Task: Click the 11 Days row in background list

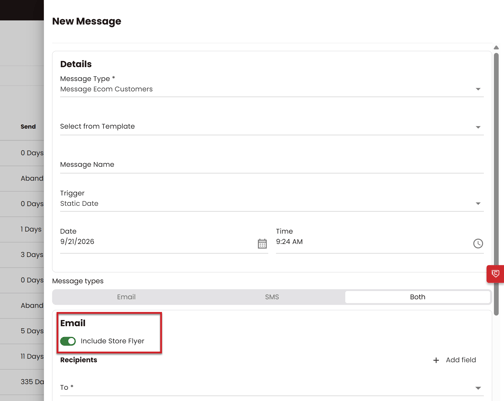Action: [x=22, y=356]
